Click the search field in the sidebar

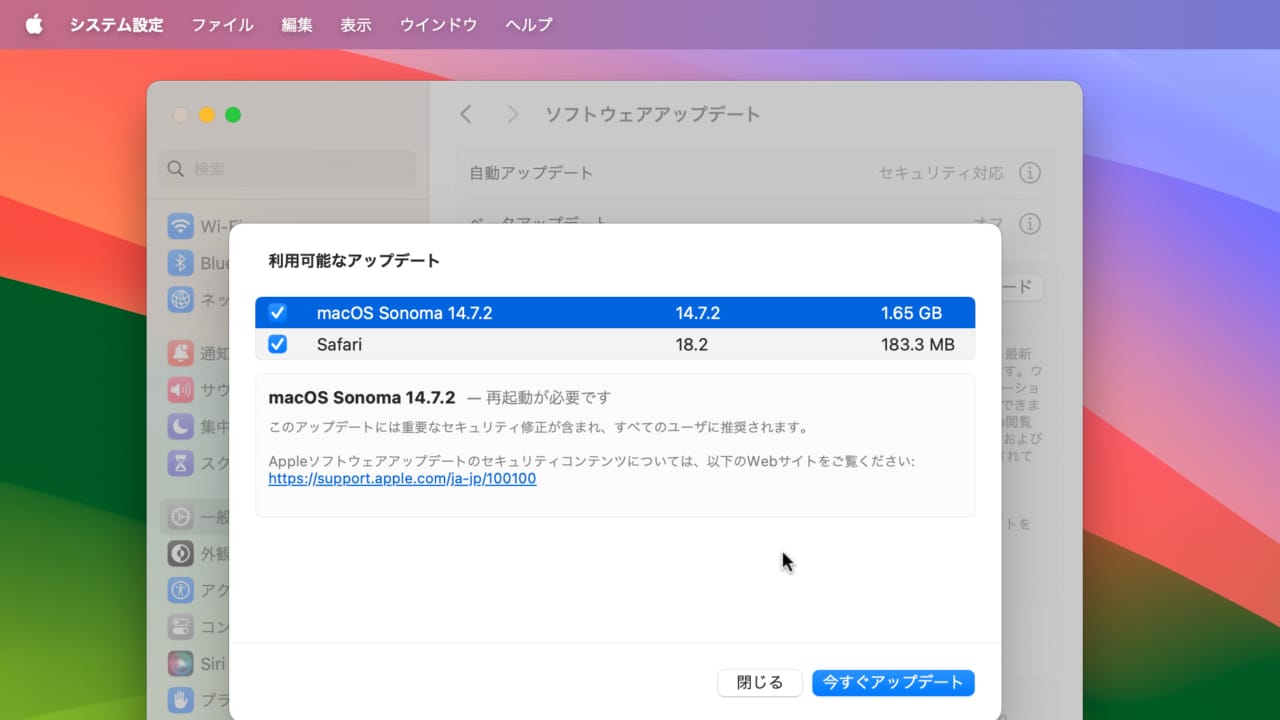[x=287, y=169]
